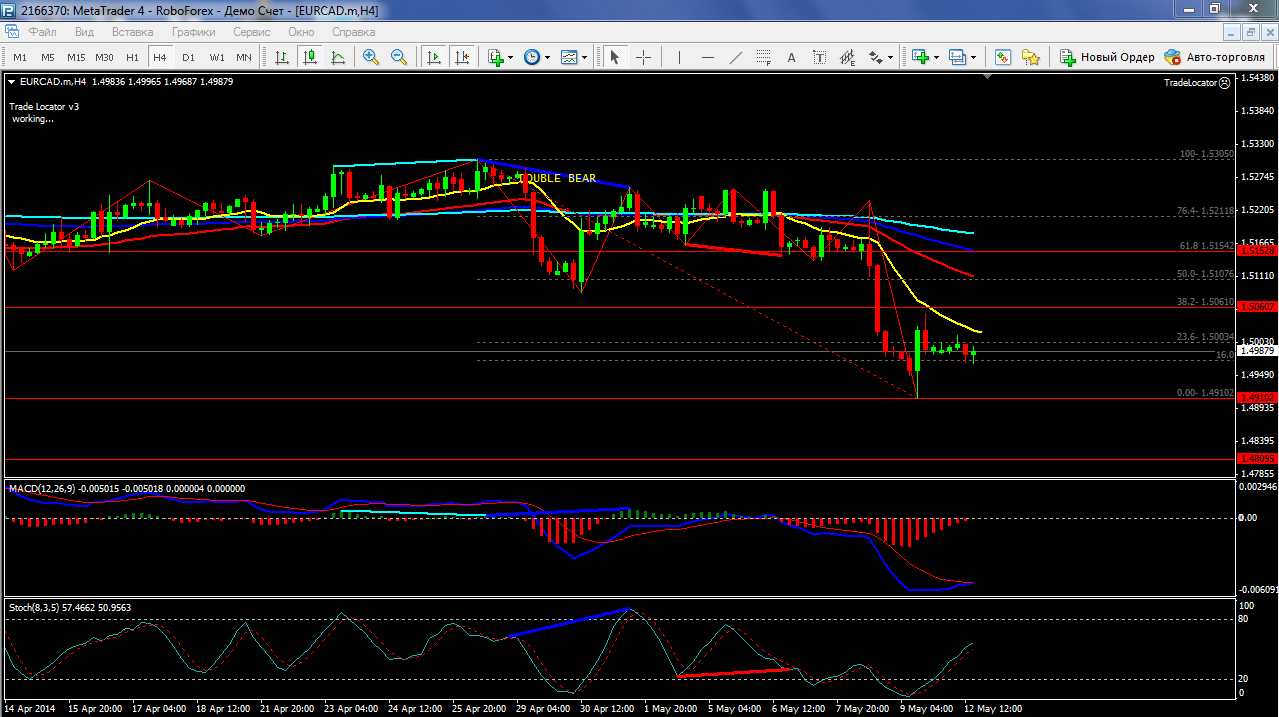This screenshot has width=1279, height=717.
Task: Select the trendline drawing tool
Action: 736,57
